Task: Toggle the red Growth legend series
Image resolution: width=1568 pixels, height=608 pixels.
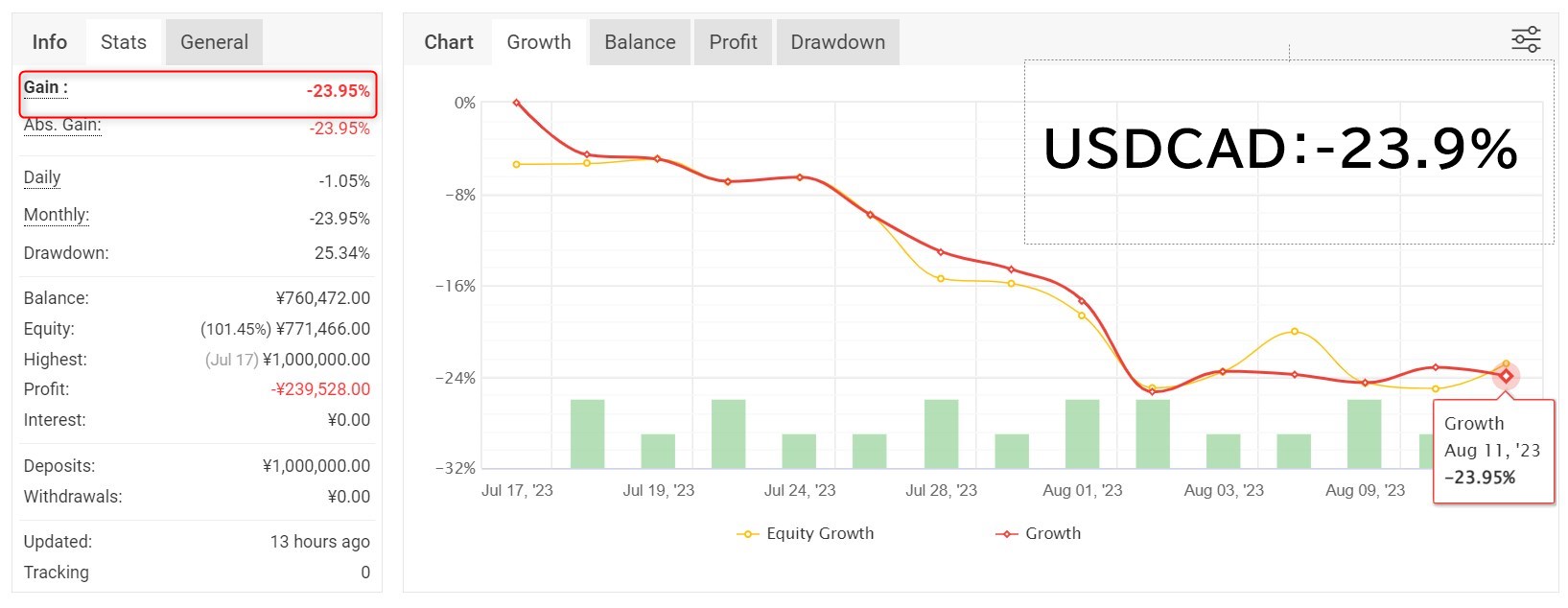Action: pyautogui.click(x=1038, y=533)
